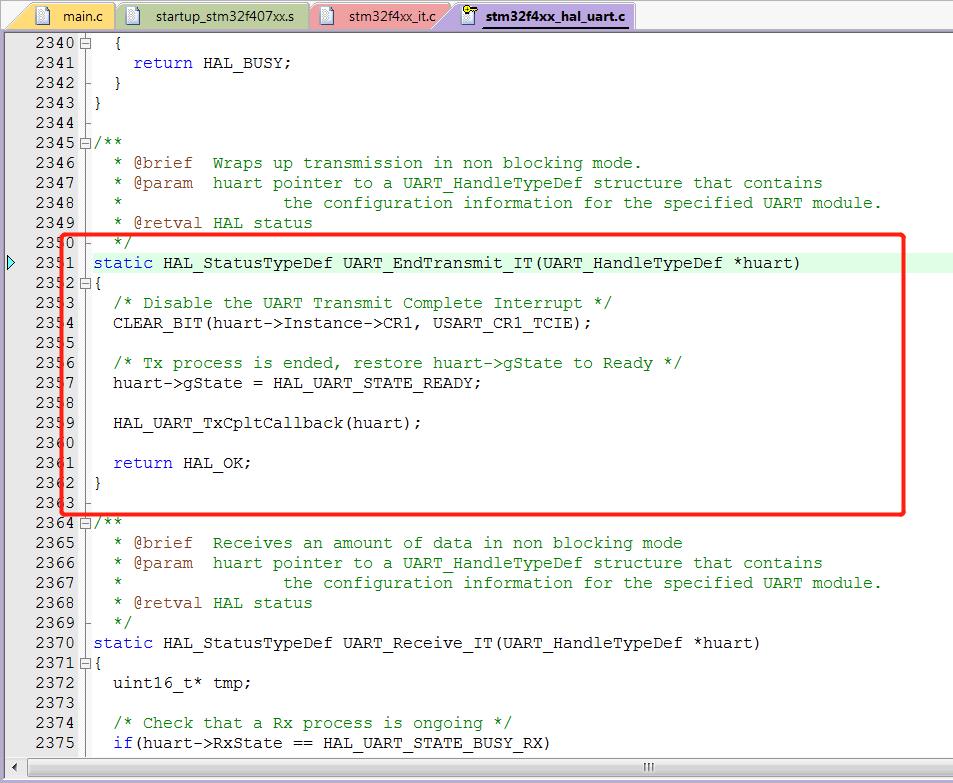Click on 'return HAL_BUSY;' statement

(x=212, y=63)
